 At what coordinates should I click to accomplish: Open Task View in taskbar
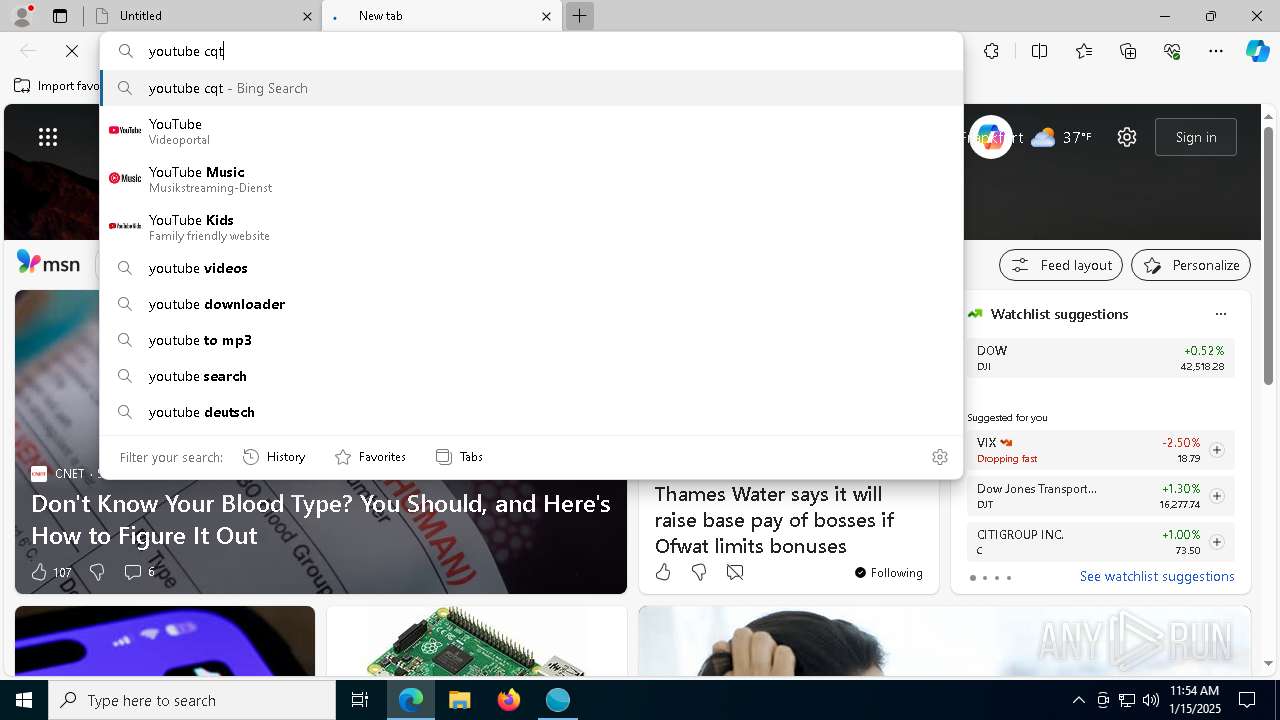click(360, 700)
